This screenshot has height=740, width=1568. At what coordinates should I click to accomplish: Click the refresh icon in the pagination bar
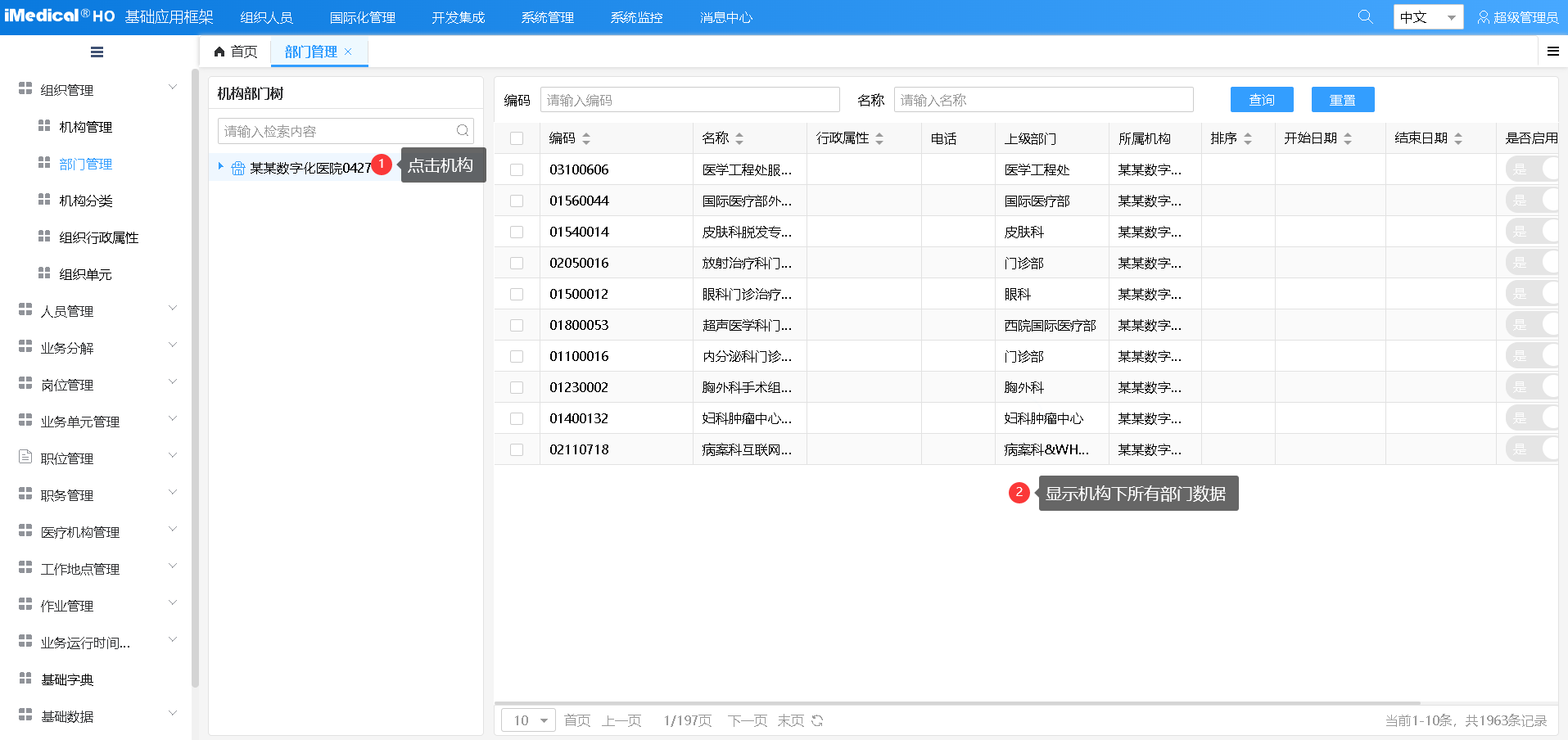click(817, 720)
